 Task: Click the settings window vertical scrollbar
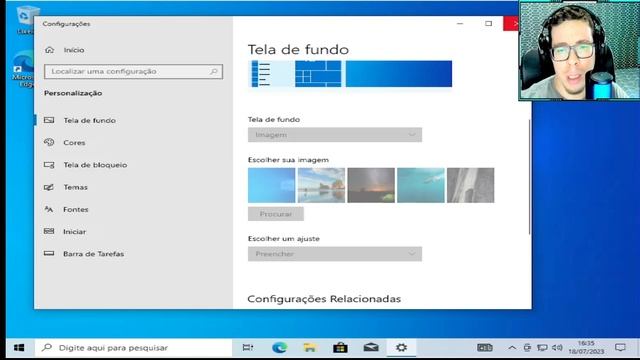(x=529, y=177)
